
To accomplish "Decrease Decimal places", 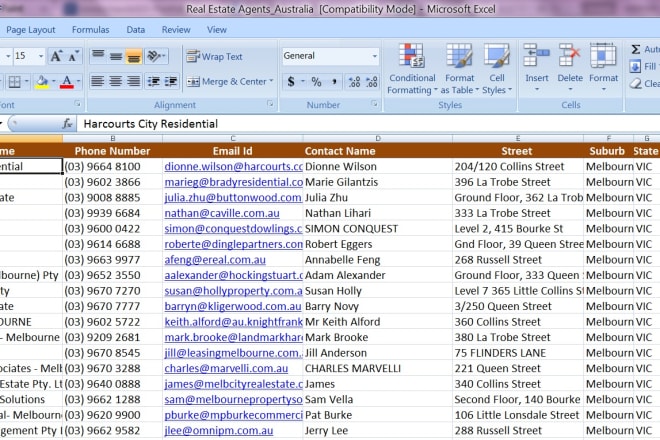I will click(x=372, y=81).
